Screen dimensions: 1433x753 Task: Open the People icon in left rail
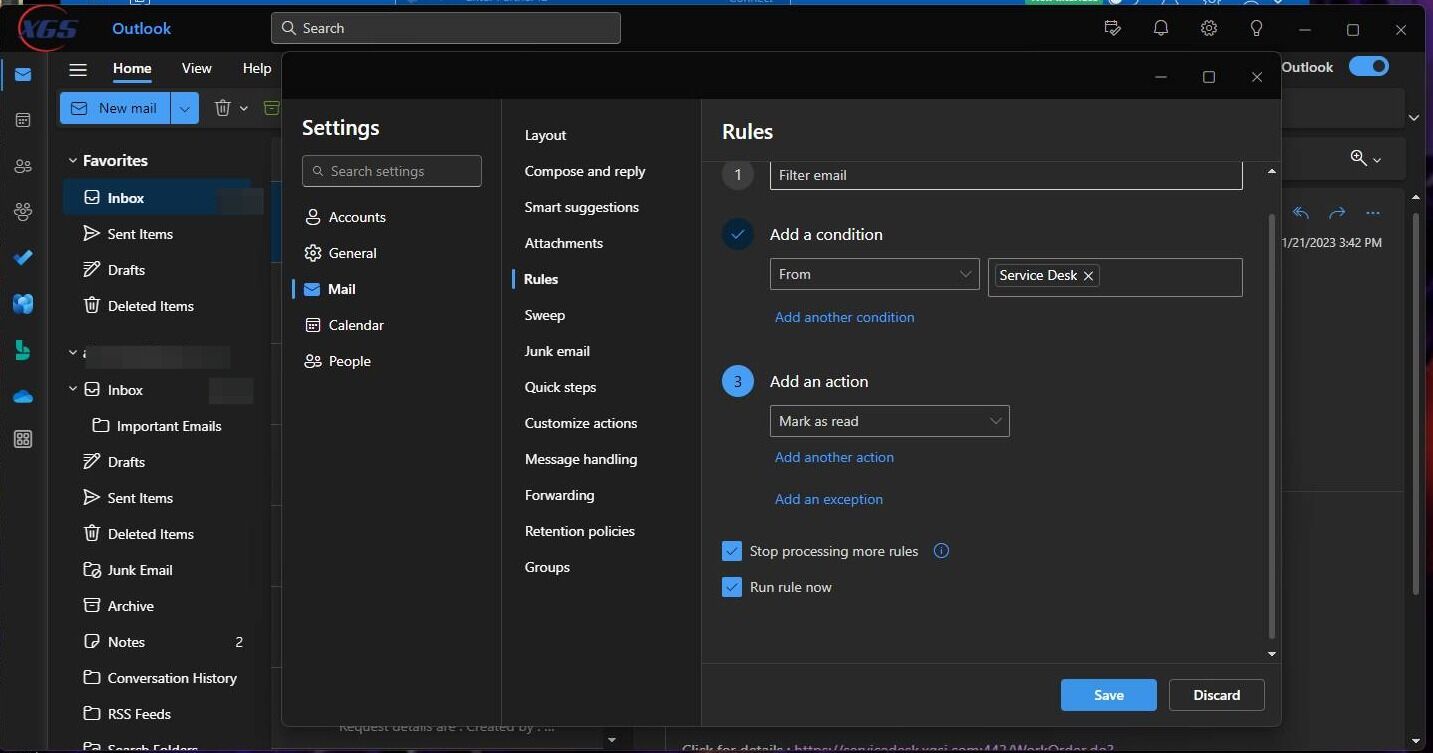23,166
